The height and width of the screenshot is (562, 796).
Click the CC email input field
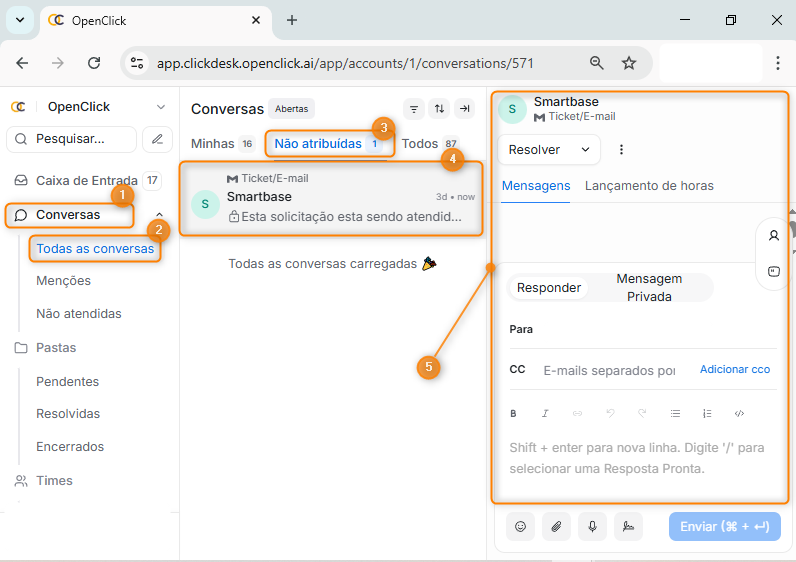click(609, 370)
